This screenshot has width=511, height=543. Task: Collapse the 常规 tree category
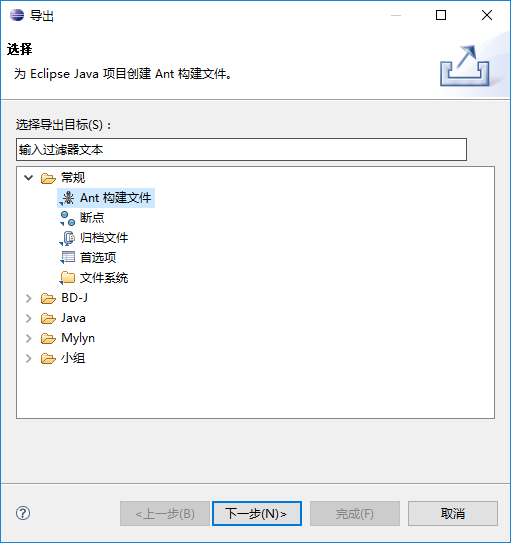[x=28, y=178]
